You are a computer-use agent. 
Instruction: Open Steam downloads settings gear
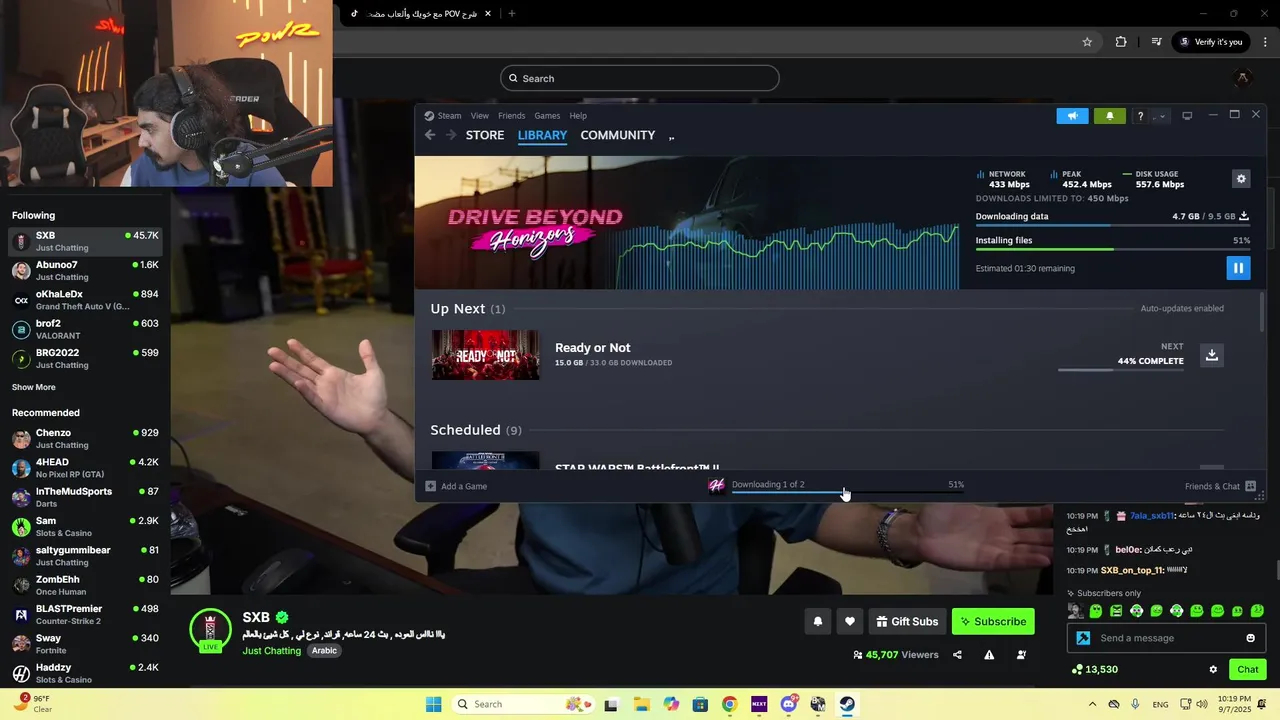(1241, 179)
